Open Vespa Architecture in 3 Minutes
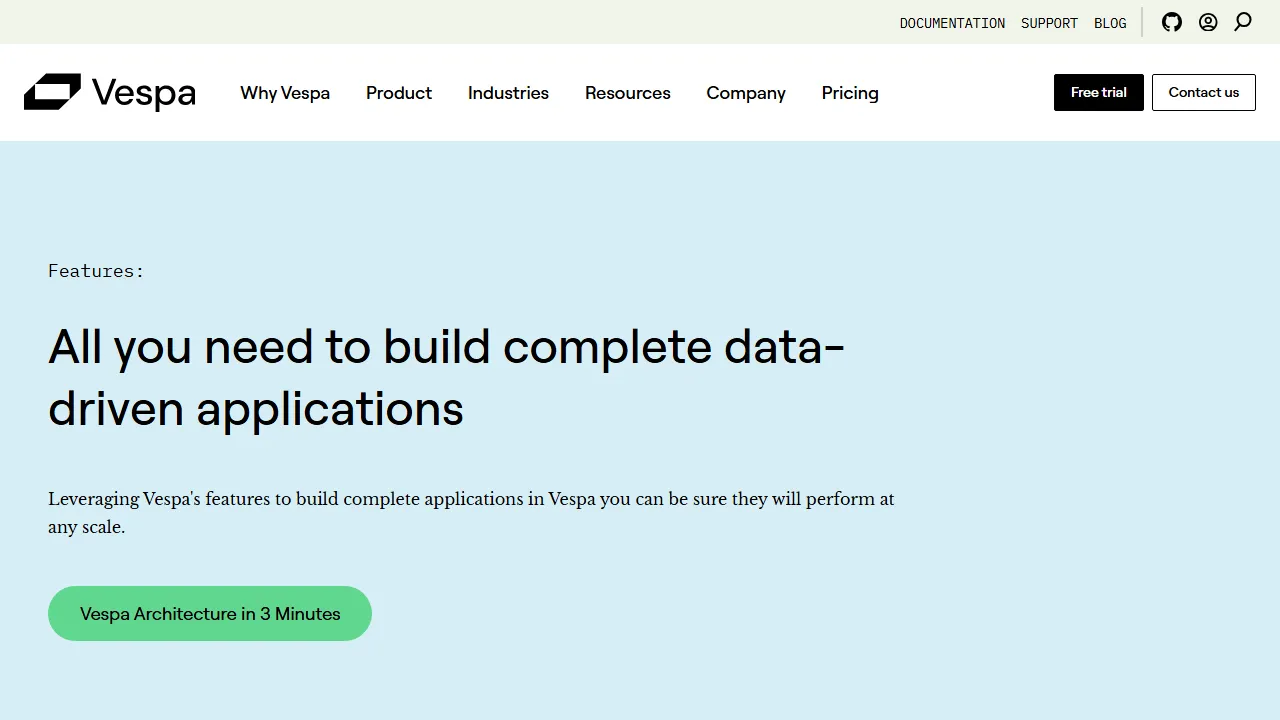Viewport: 1280px width, 720px height. tap(210, 614)
